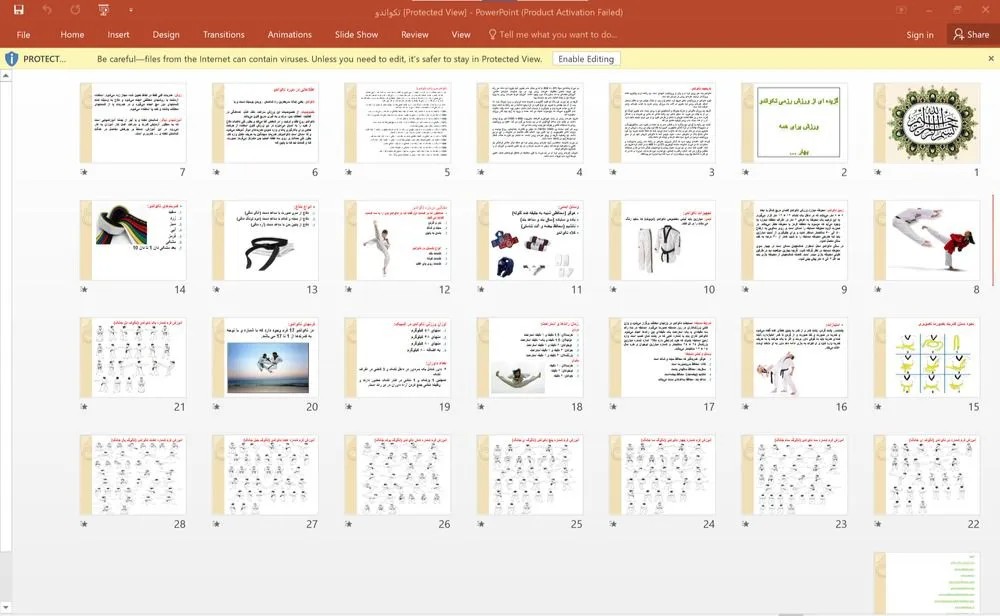Click transition star under slide 18
This screenshot has width=1000, height=616.
(x=481, y=407)
